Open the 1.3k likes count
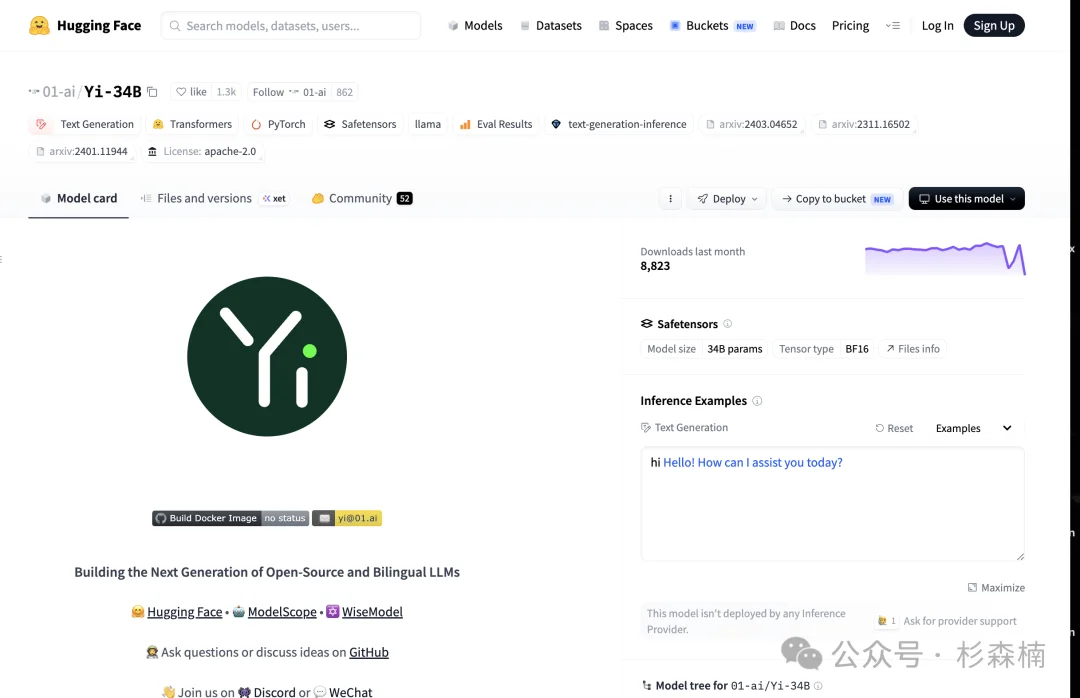This screenshot has height=698, width=1080. coord(226,92)
